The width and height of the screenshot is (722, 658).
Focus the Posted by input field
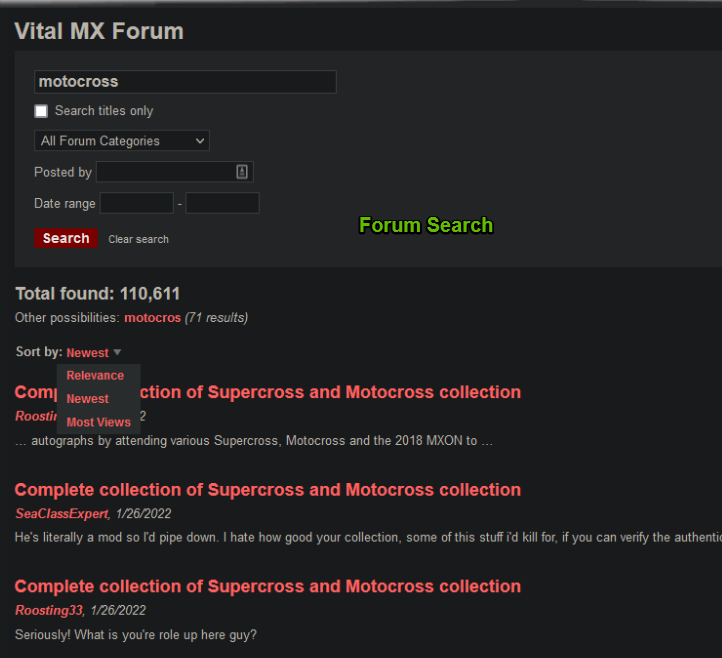pos(175,172)
